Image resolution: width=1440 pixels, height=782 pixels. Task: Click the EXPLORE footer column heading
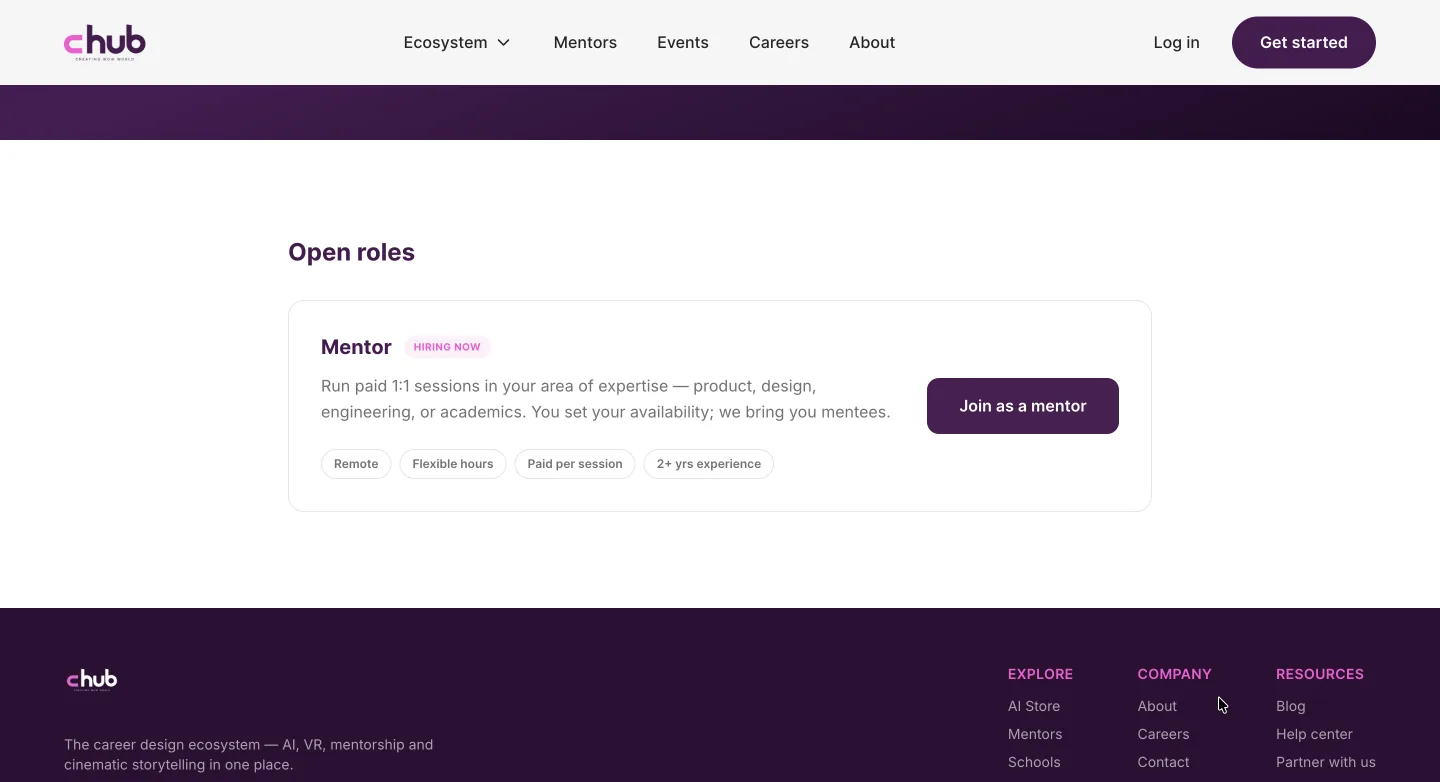coord(1040,674)
